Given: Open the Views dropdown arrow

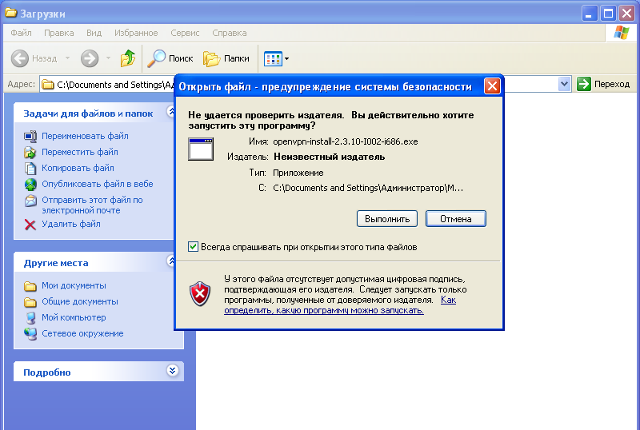Looking at the screenshot, I should pyautogui.click(x=287, y=59).
